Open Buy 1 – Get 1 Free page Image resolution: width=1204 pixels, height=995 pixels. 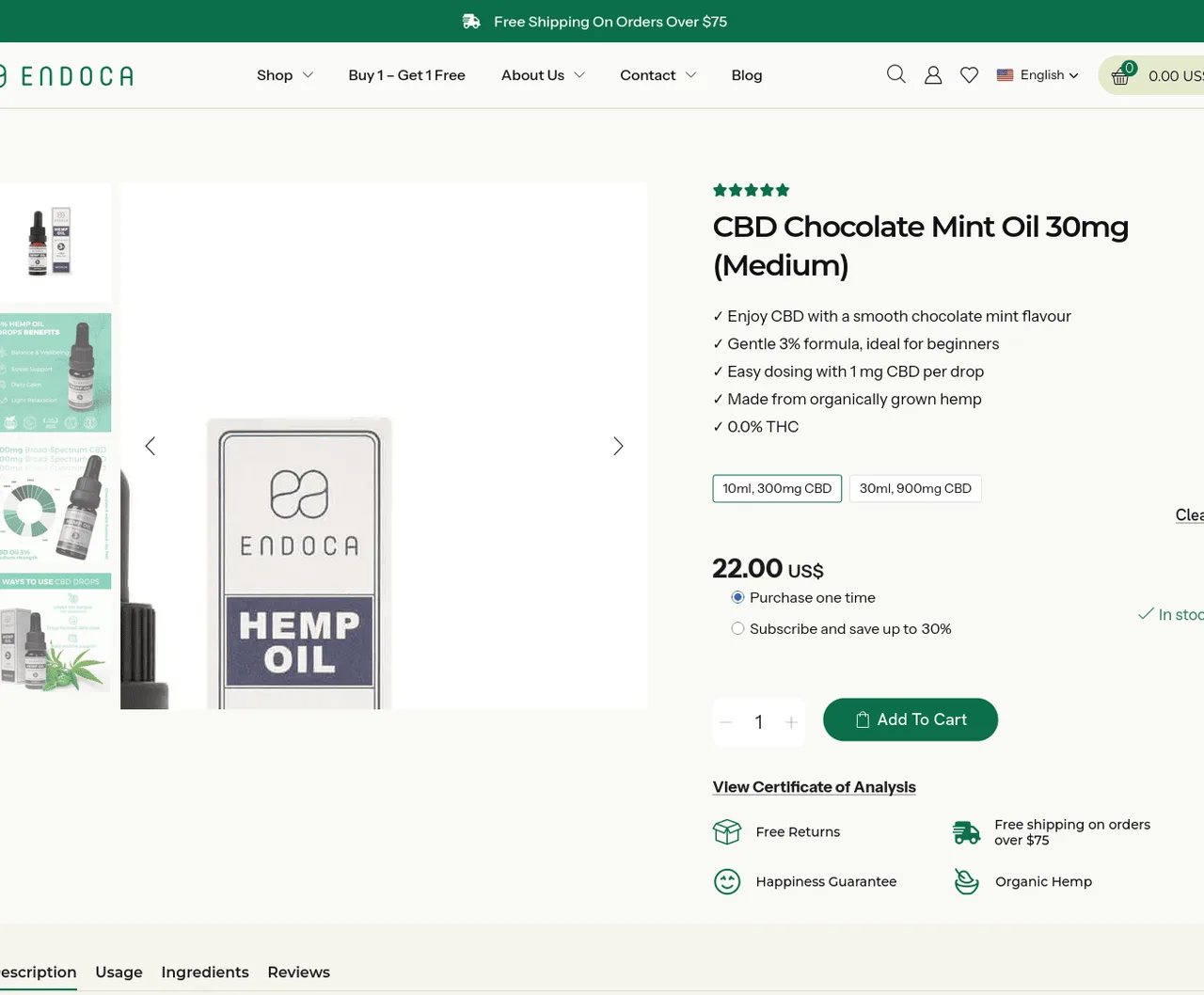(406, 75)
